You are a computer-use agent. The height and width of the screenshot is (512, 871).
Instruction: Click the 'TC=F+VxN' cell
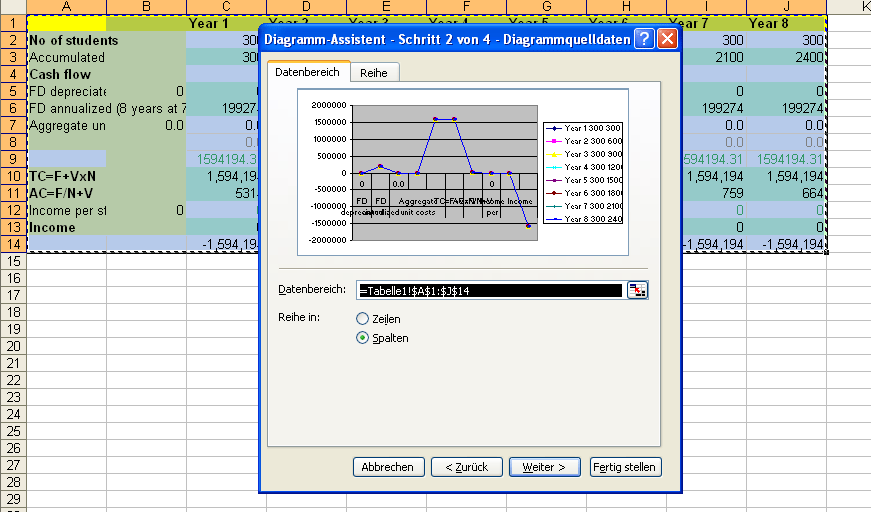(67, 177)
